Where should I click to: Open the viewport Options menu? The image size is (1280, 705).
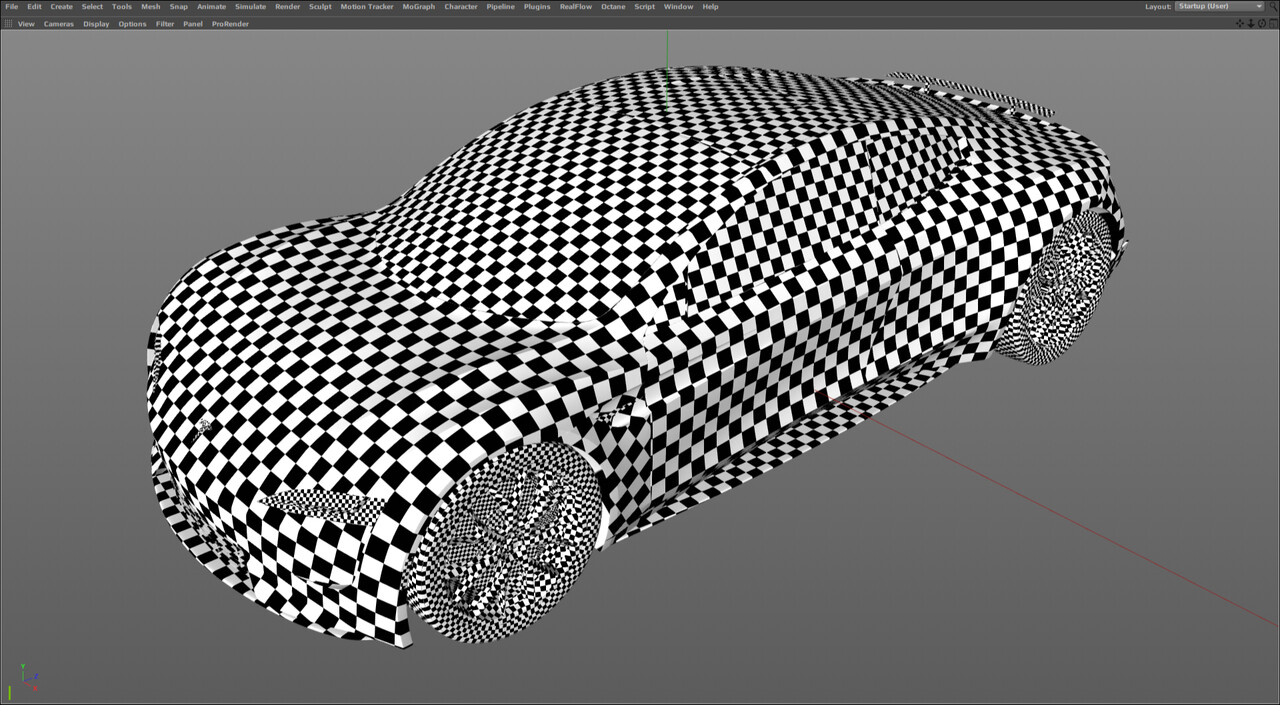pyautogui.click(x=132, y=23)
